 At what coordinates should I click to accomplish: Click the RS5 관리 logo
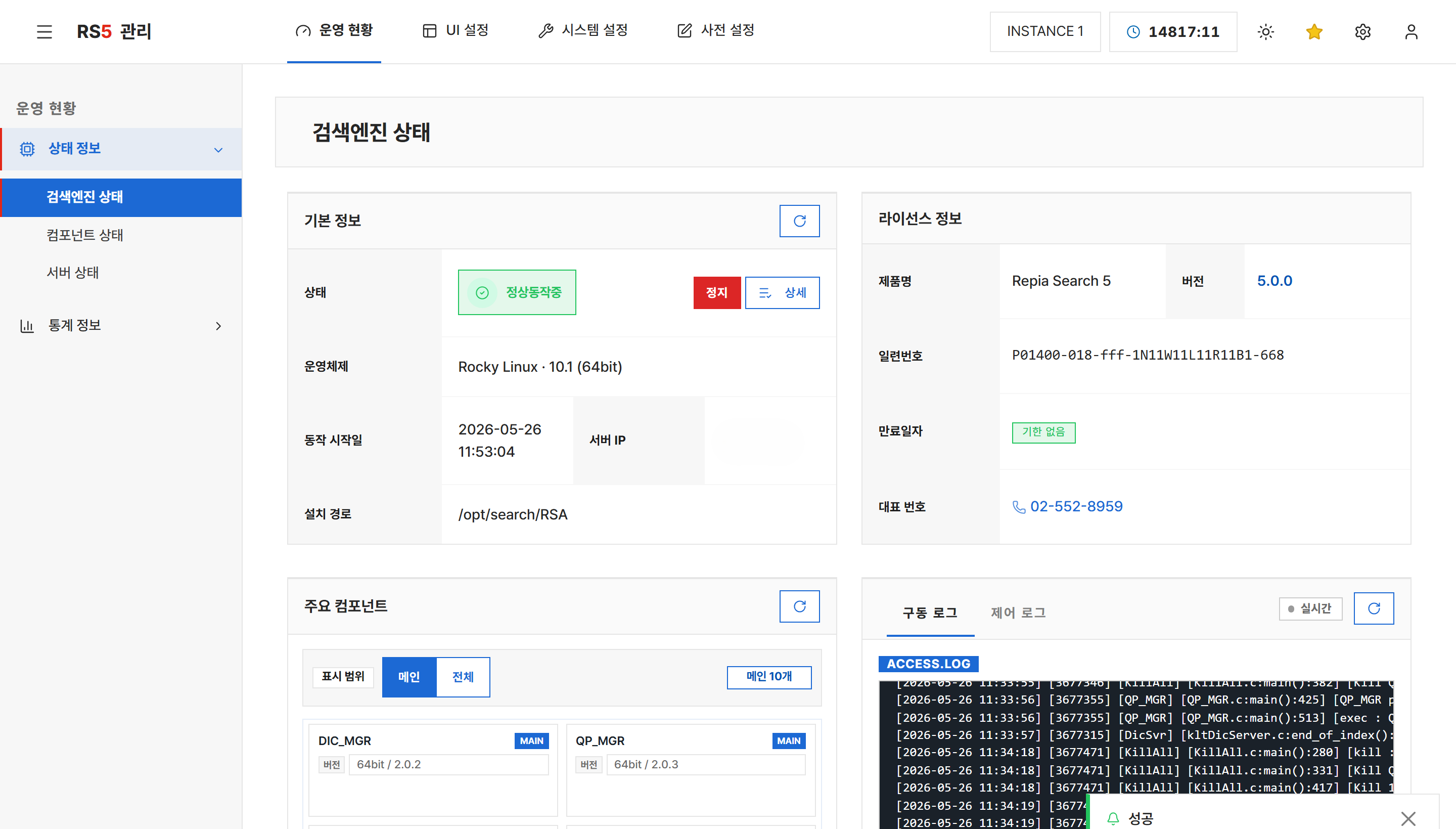pyautogui.click(x=114, y=32)
